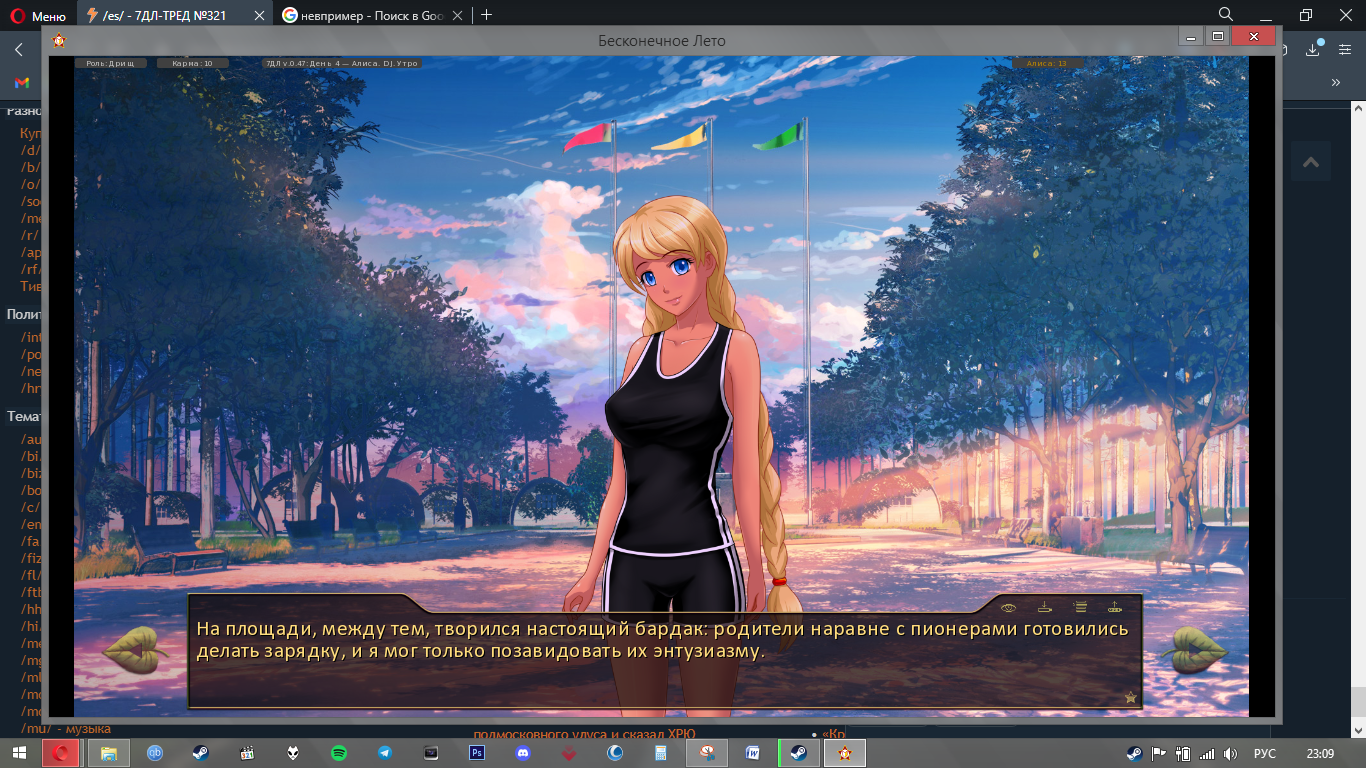Open the terminal icon in taskbar
Screen dimensions: 1366x768
pos(431,753)
